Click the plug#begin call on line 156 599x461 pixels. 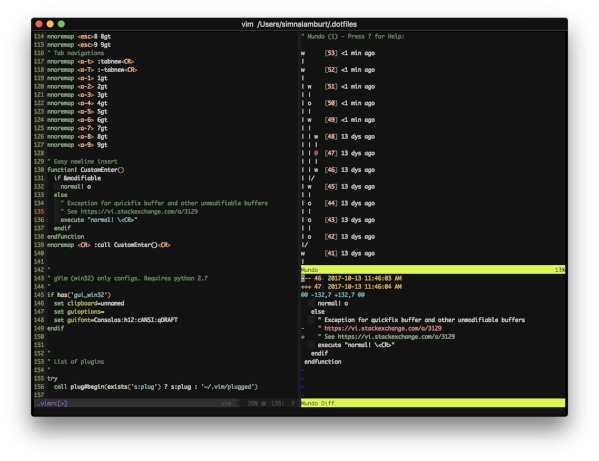coord(156,387)
